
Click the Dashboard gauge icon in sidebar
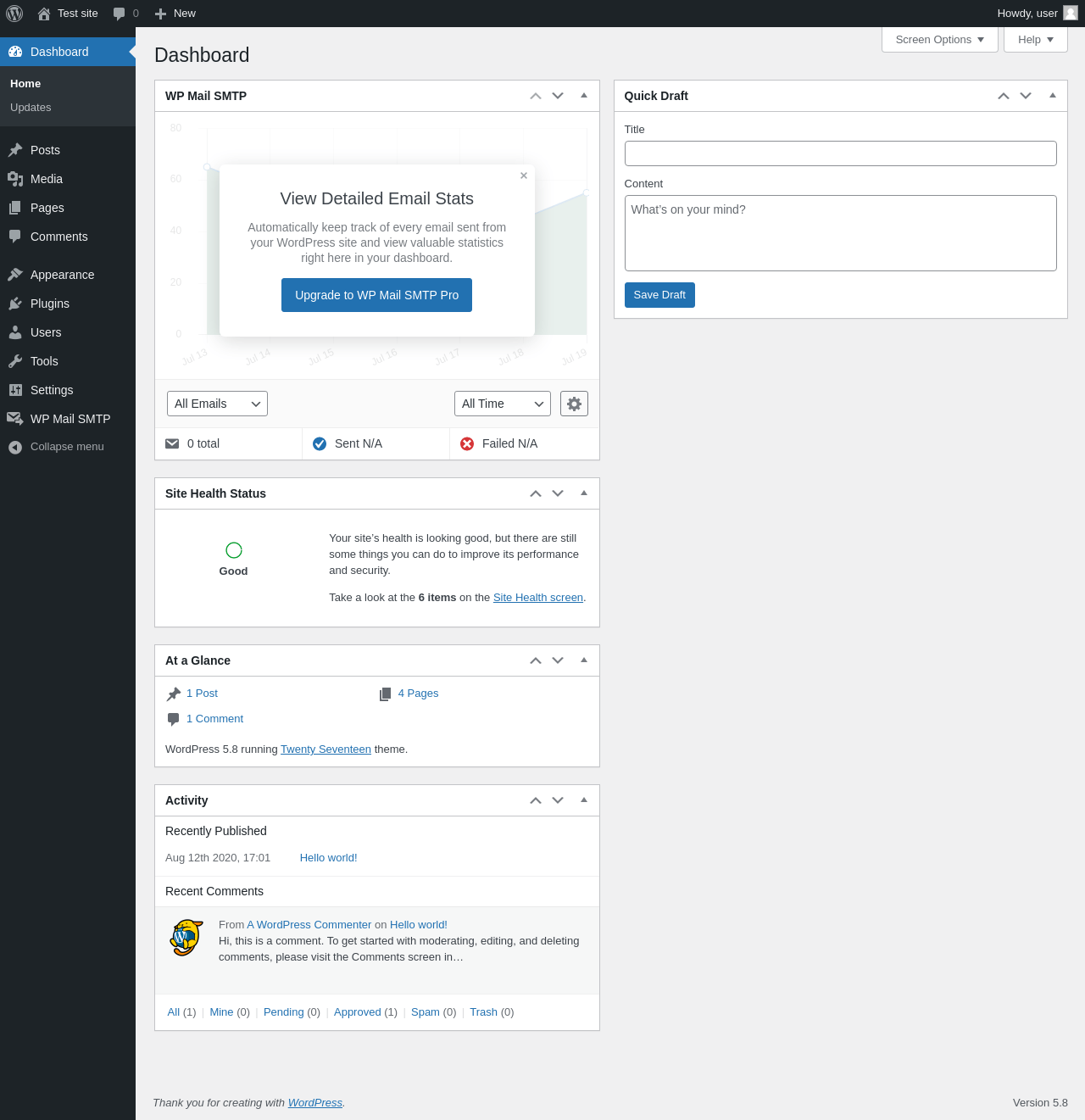pos(15,52)
